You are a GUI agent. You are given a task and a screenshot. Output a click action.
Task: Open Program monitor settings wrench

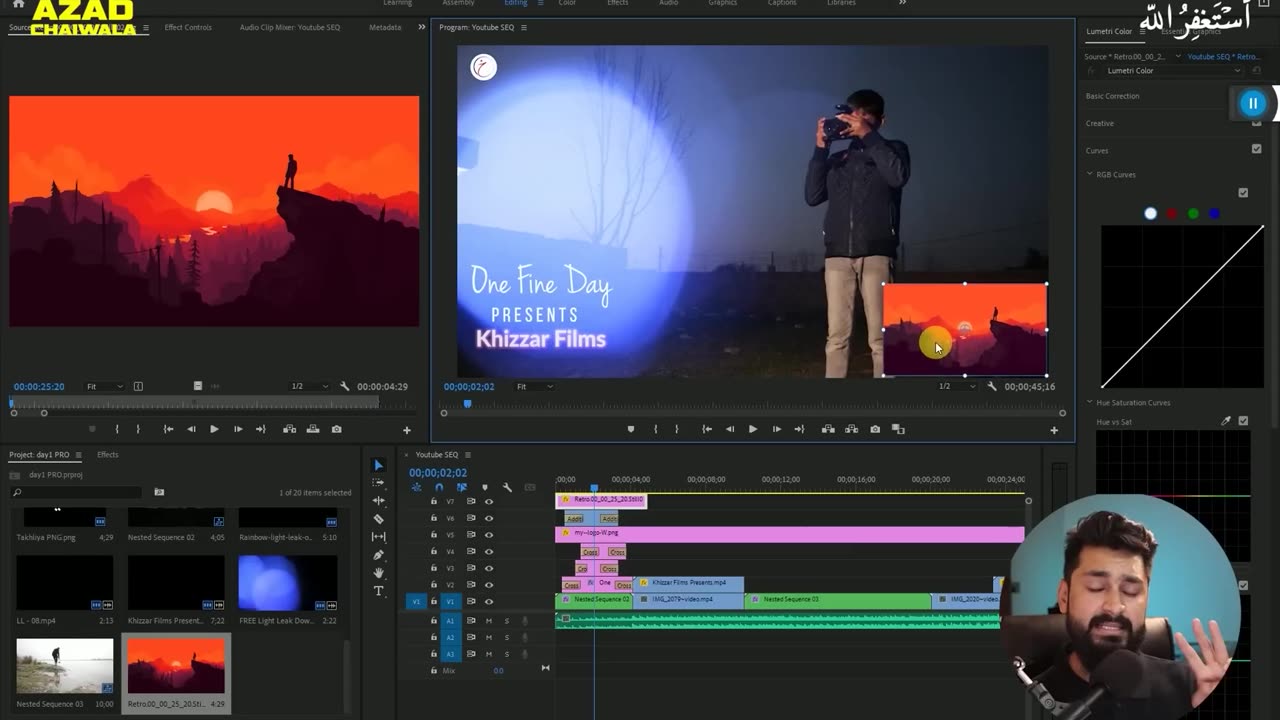991,386
